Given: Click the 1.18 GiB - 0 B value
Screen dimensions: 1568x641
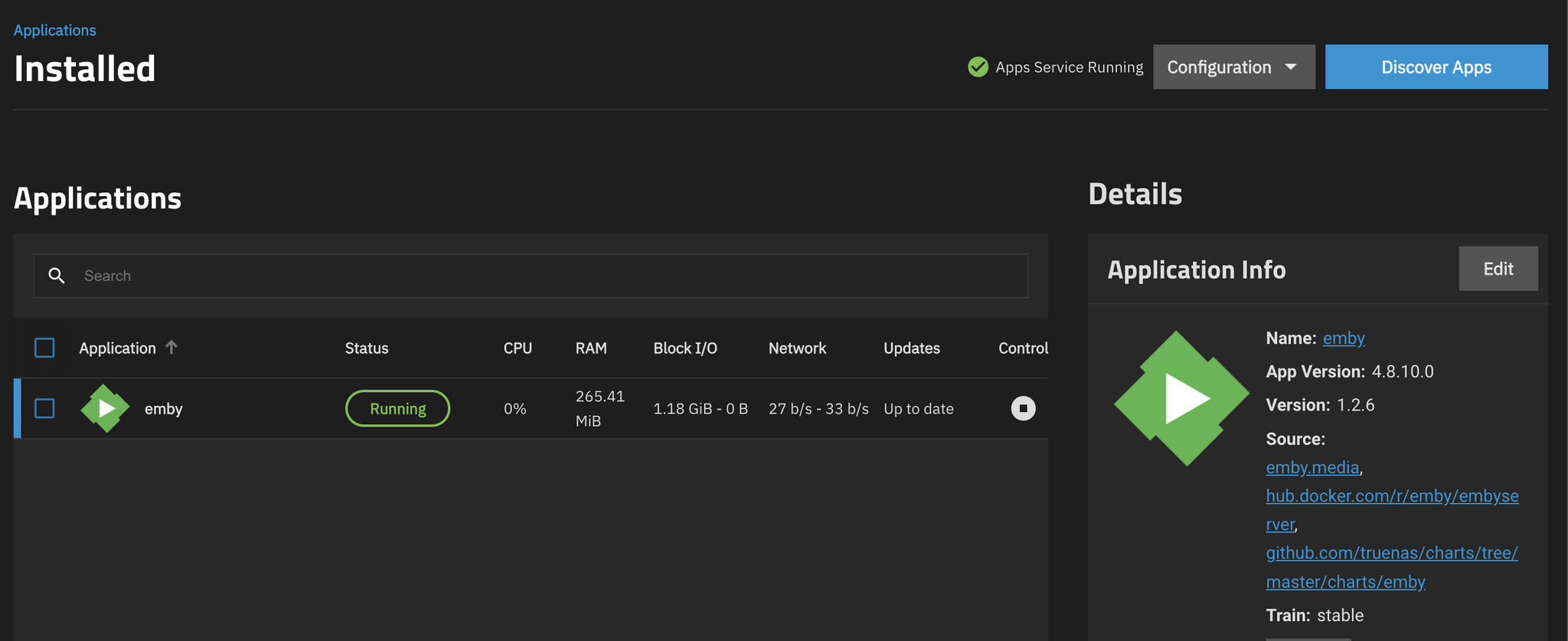Looking at the screenshot, I should click(701, 409).
